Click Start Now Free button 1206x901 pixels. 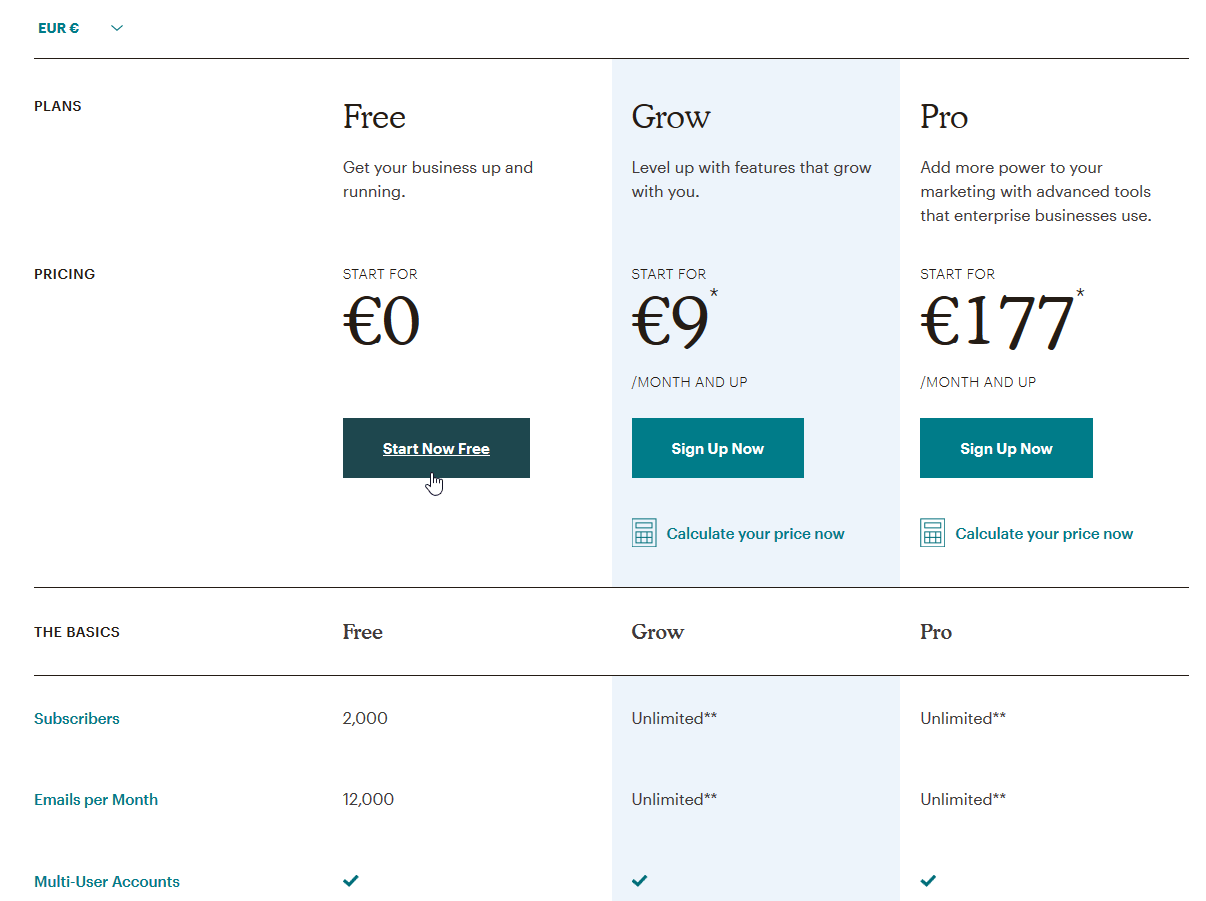(436, 448)
